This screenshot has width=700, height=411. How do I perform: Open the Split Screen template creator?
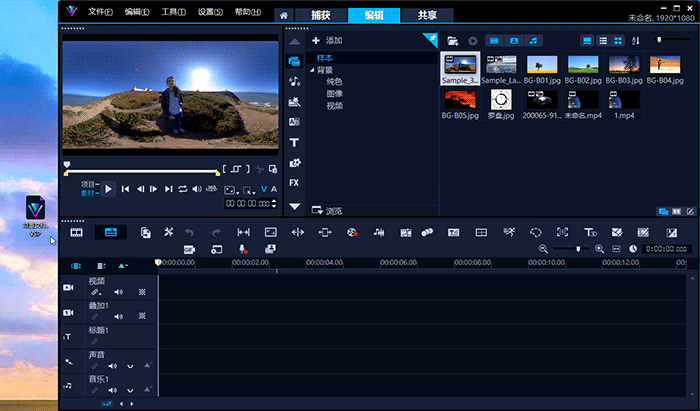click(x=481, y=232)
